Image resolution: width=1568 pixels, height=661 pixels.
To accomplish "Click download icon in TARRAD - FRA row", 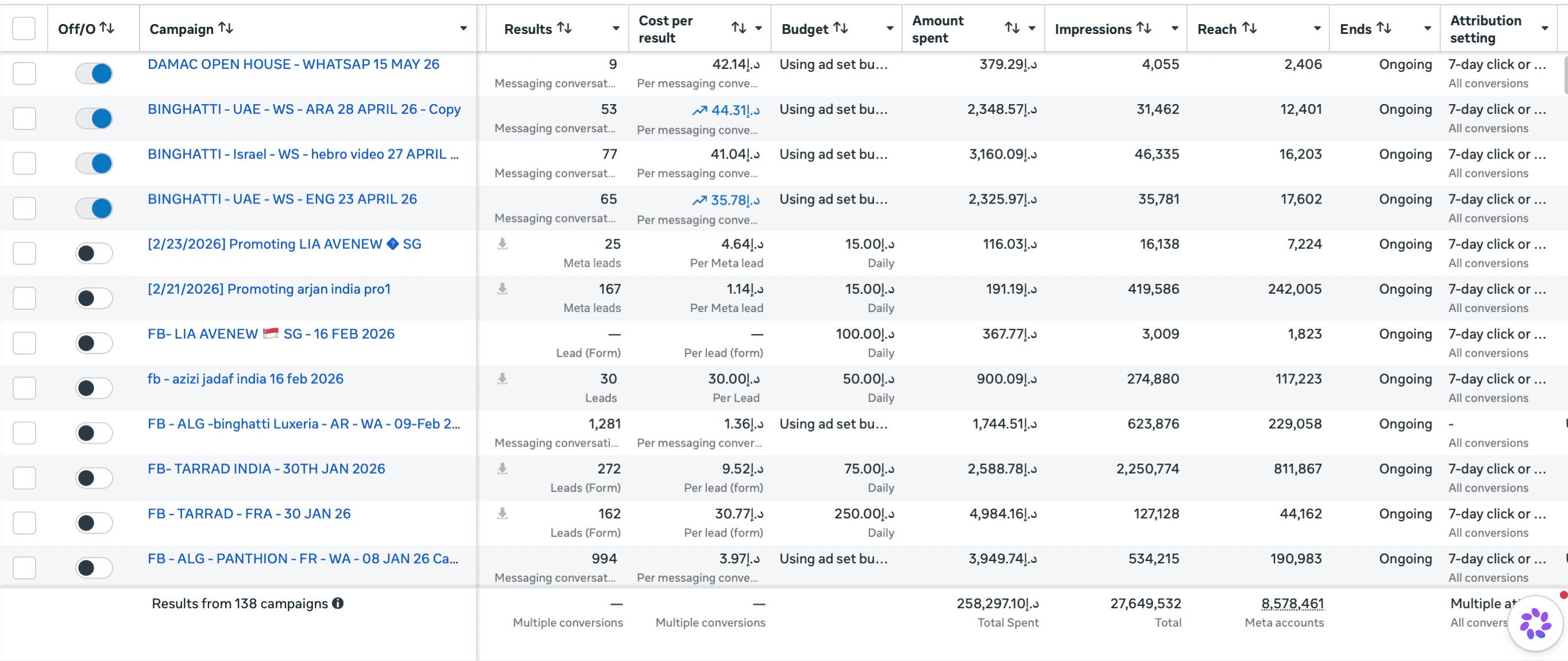I will point(502,514).
